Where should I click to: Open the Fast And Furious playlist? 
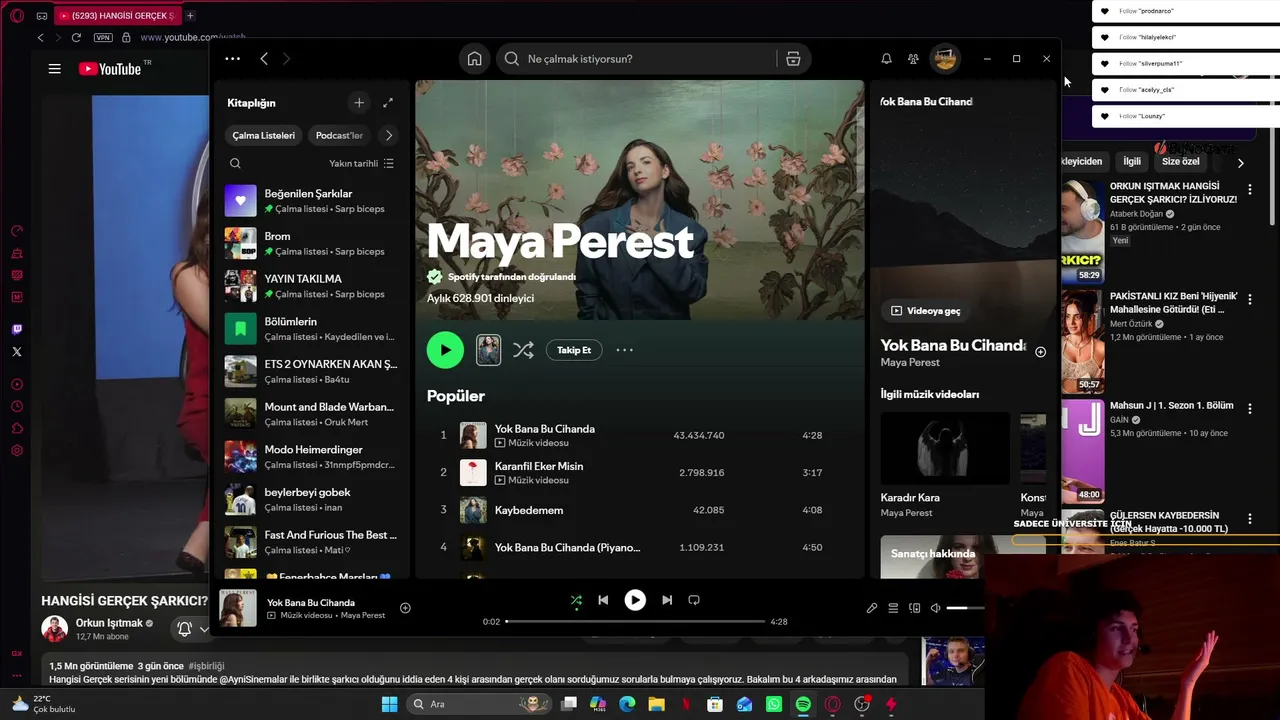click(312, 542)
